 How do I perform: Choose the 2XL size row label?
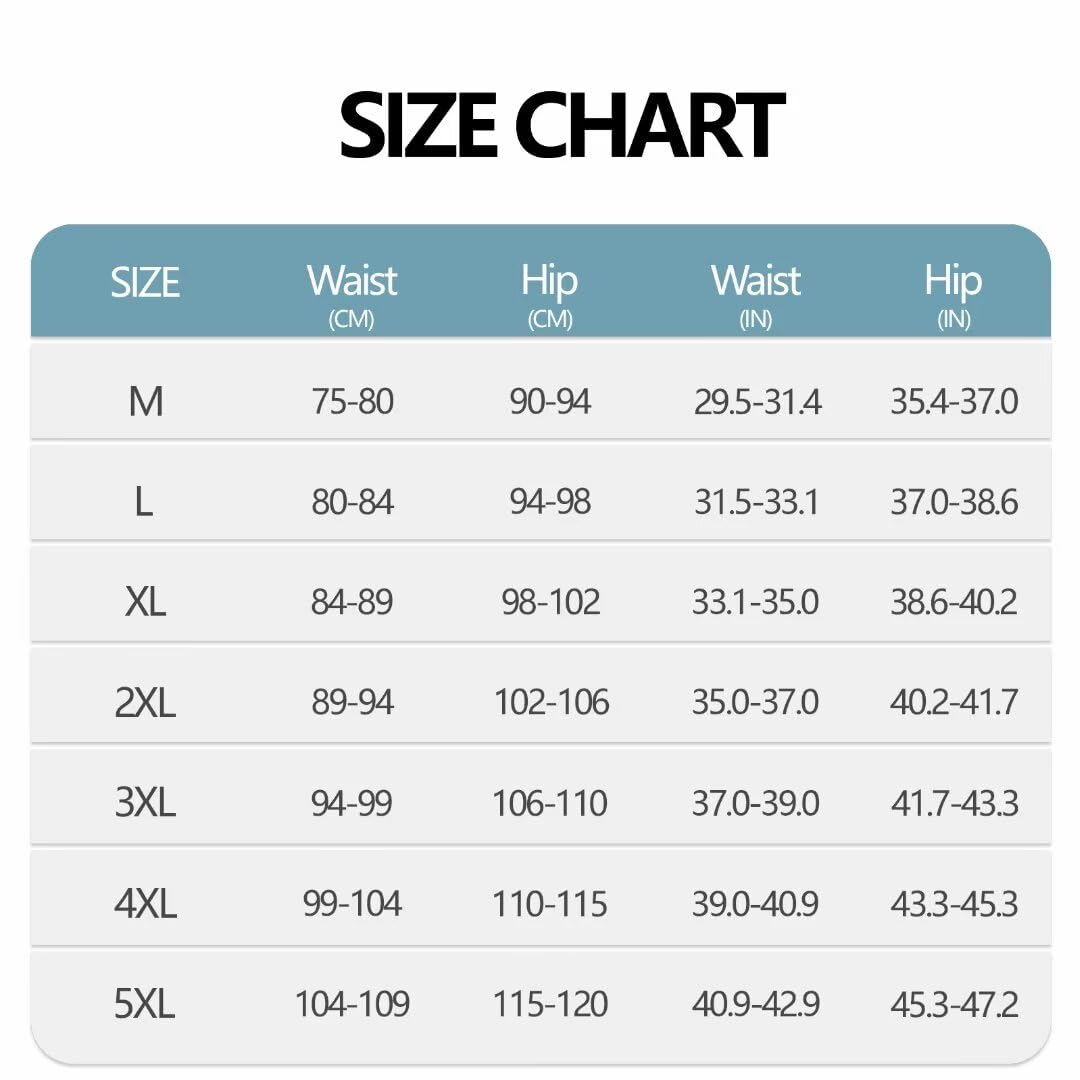[145, 702]
